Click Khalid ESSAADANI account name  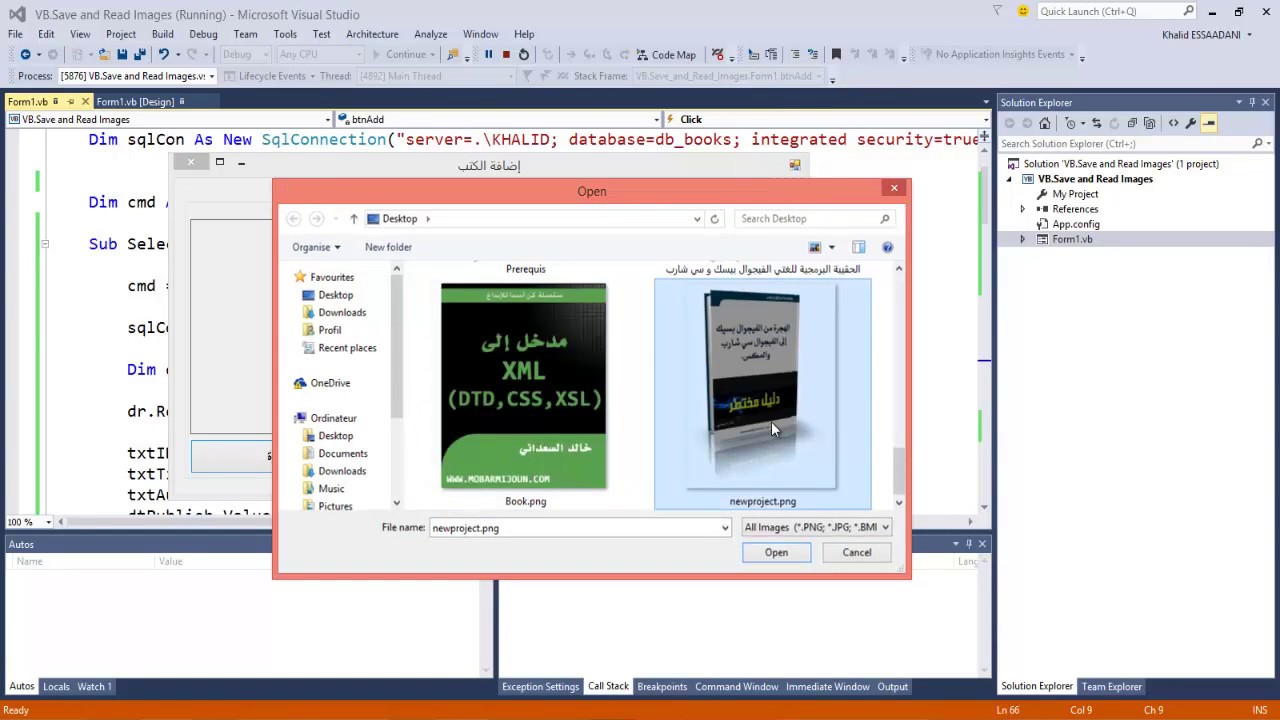1201,35
